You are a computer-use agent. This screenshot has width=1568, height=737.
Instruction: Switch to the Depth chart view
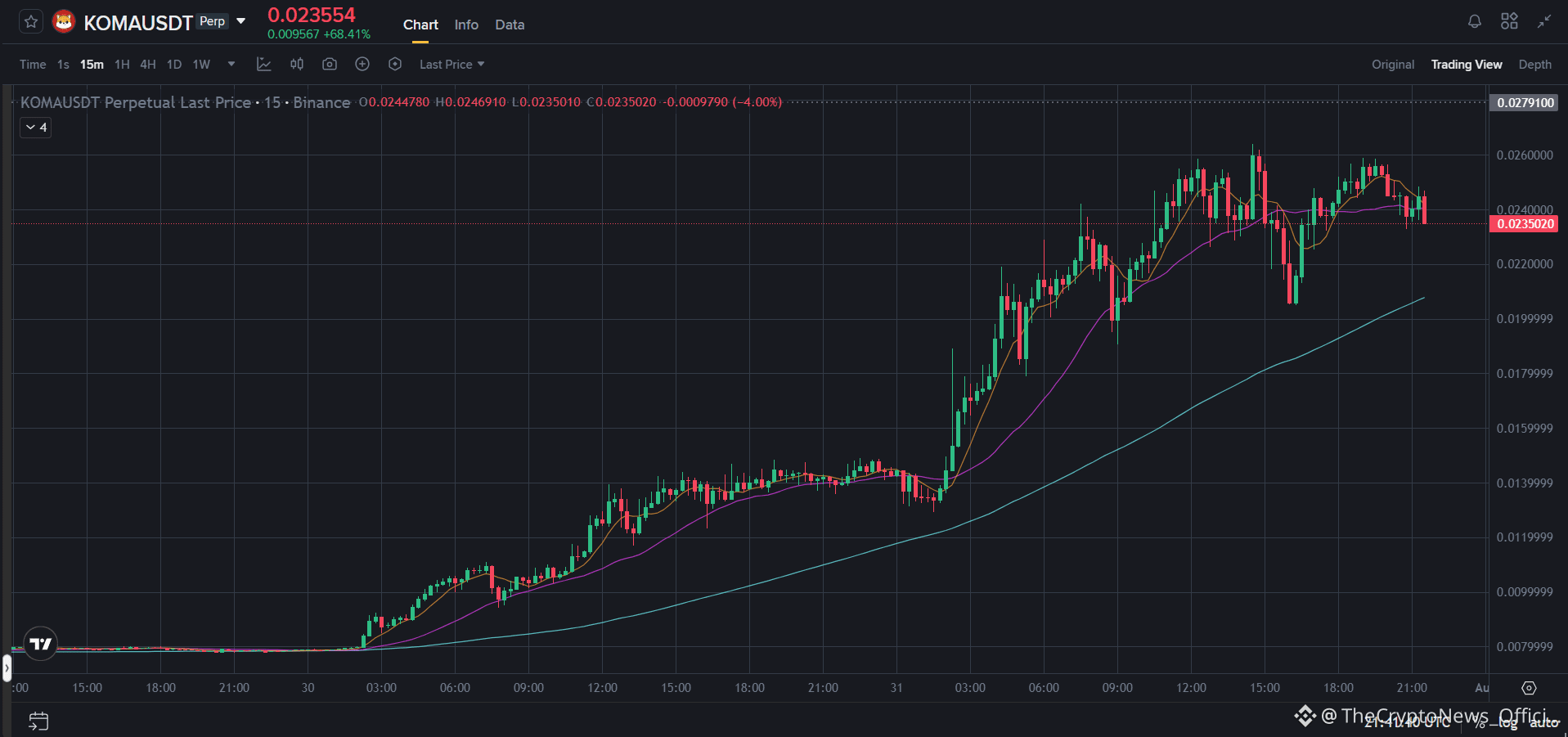(x=1535, y=65)
